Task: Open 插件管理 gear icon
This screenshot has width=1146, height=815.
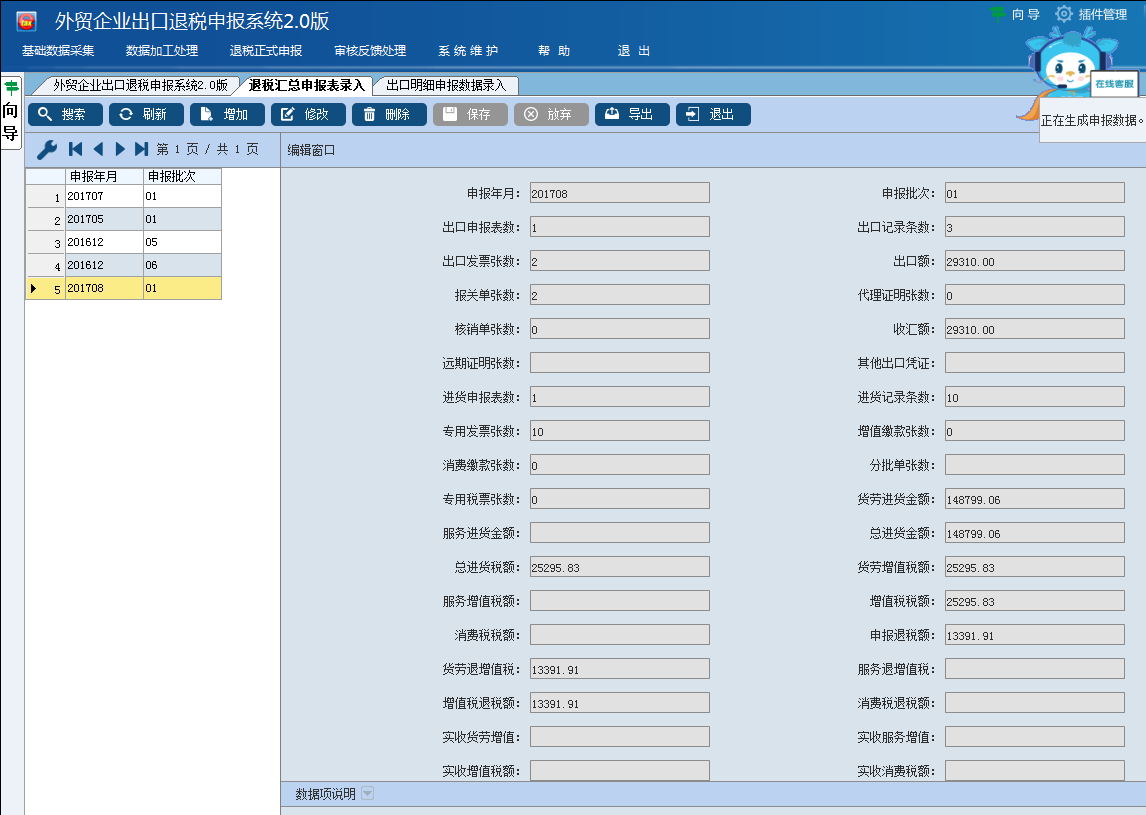Action: click(x=1064, y=14)
